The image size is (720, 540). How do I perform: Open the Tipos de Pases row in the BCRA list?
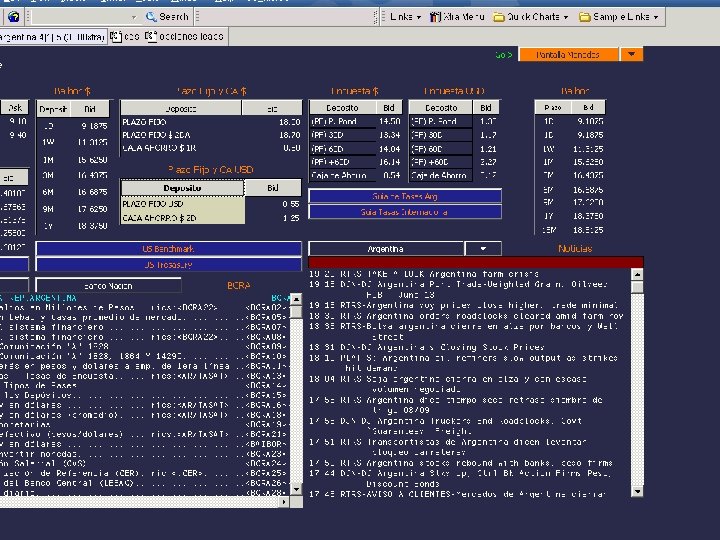coord(143,386)
